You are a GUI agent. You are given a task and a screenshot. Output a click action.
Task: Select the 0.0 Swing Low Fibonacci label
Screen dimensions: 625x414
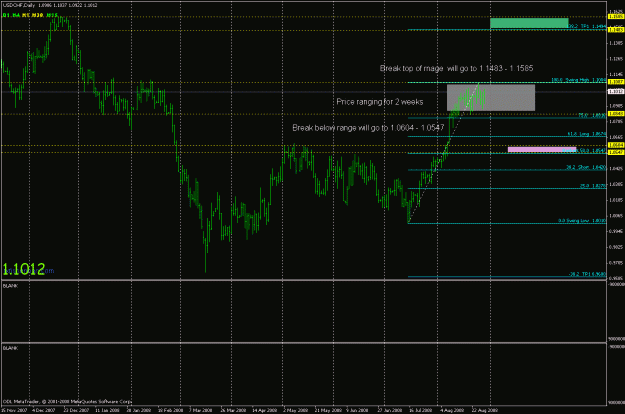click(582, 220)
